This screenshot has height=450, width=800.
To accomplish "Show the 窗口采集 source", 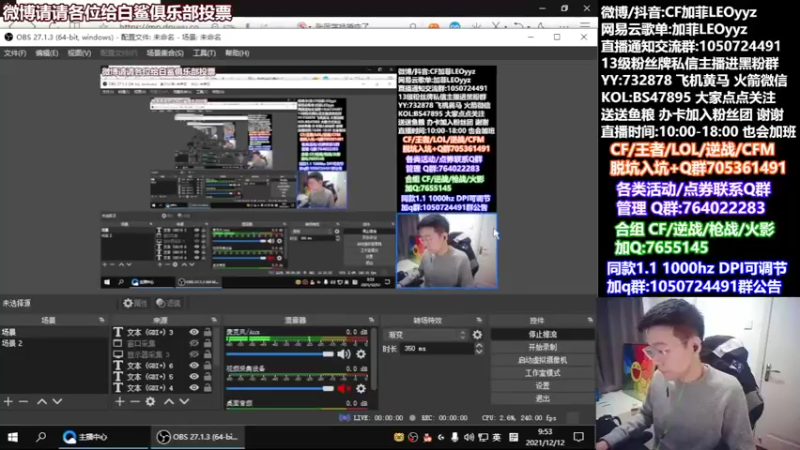I will pyautogui.click(x=194, y=343).
